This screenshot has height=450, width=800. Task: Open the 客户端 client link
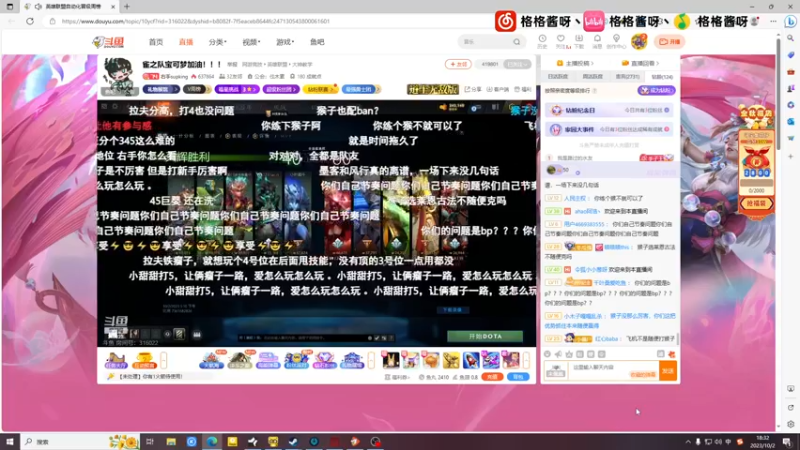pyautogui.click(x=497, y=89)
